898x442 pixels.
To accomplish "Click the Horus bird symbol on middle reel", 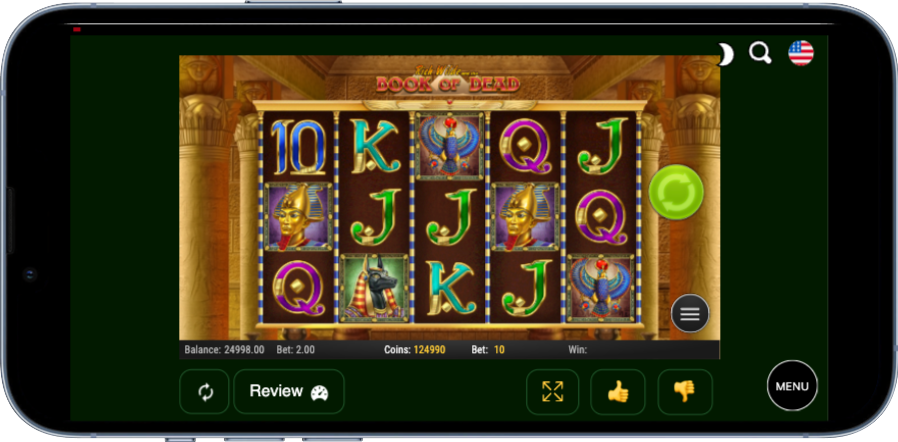I will click(x=450, y=147).
